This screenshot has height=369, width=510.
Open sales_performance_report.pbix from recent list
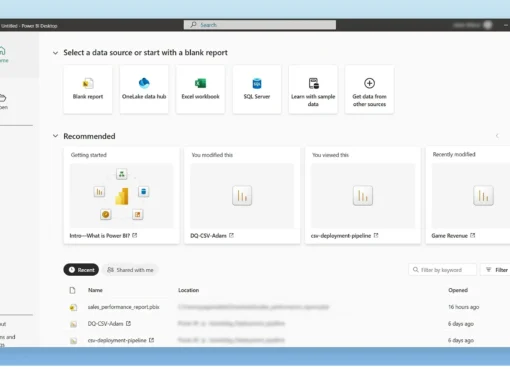(x=123, y=307)
